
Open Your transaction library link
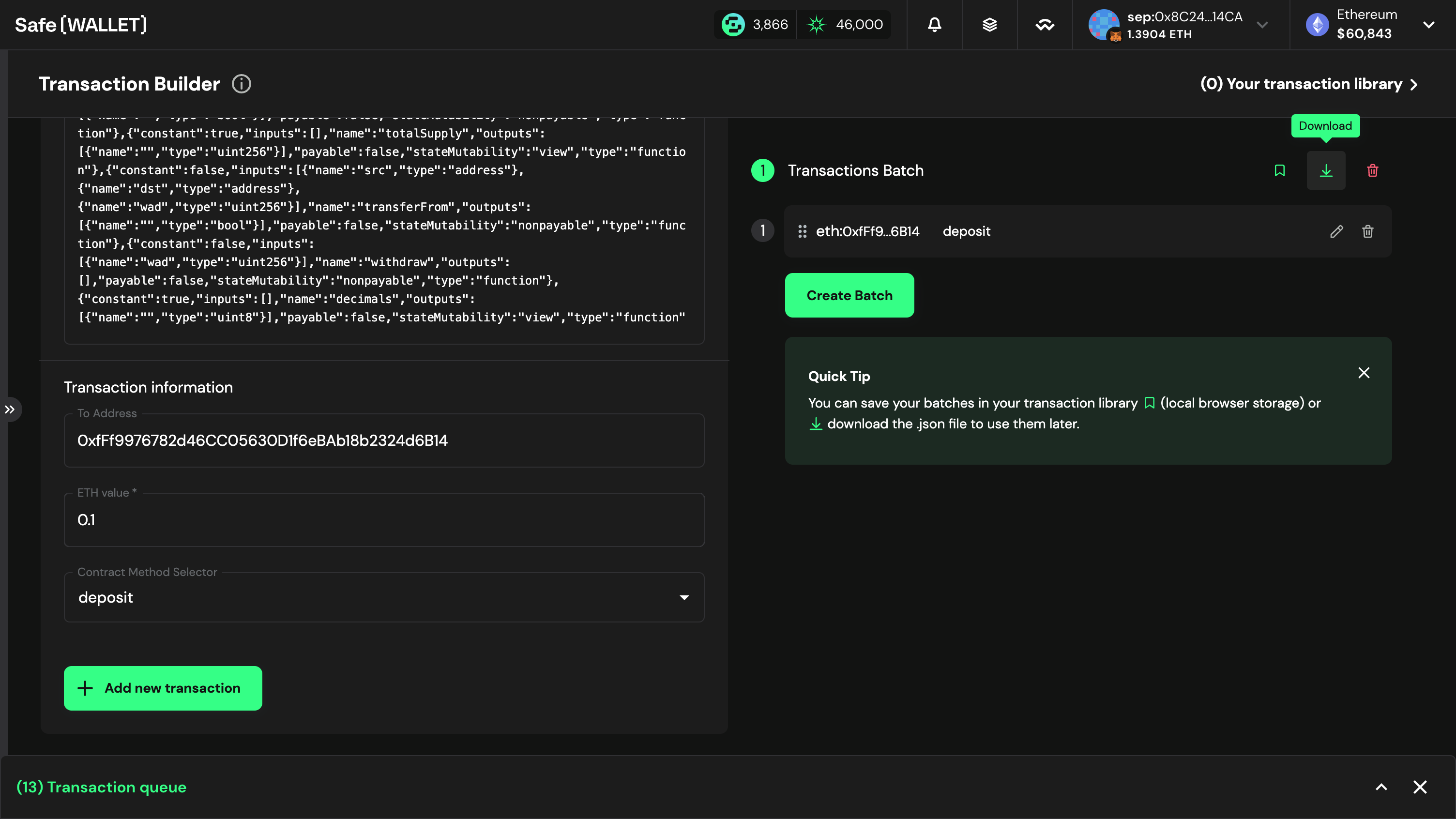[1308, 84]
